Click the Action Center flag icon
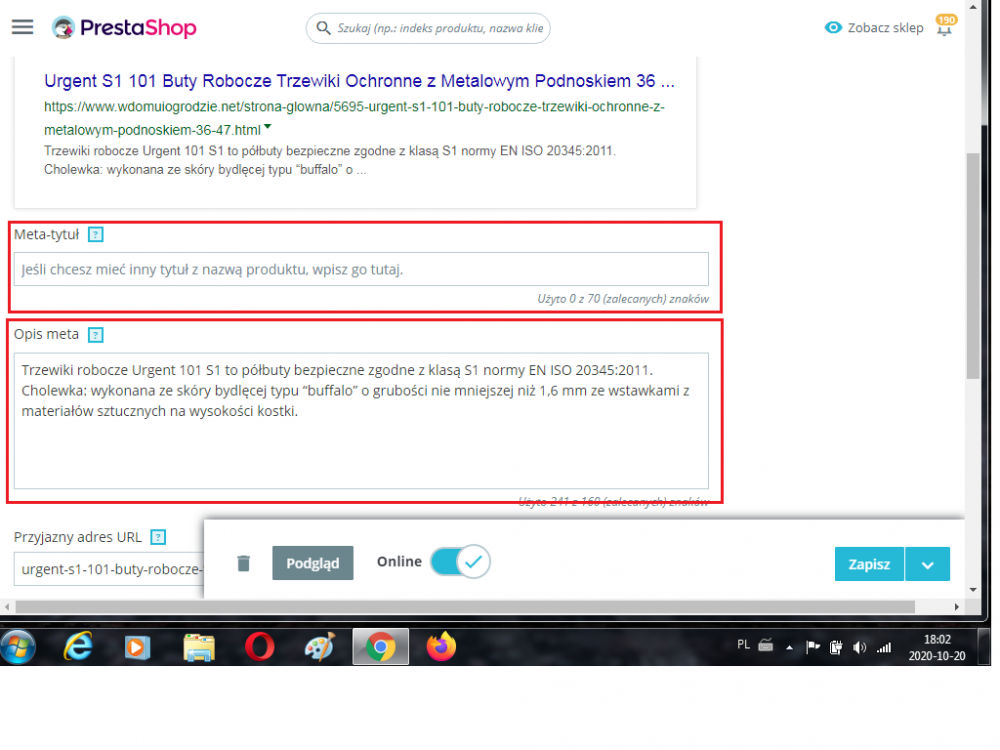 (812, 648)
